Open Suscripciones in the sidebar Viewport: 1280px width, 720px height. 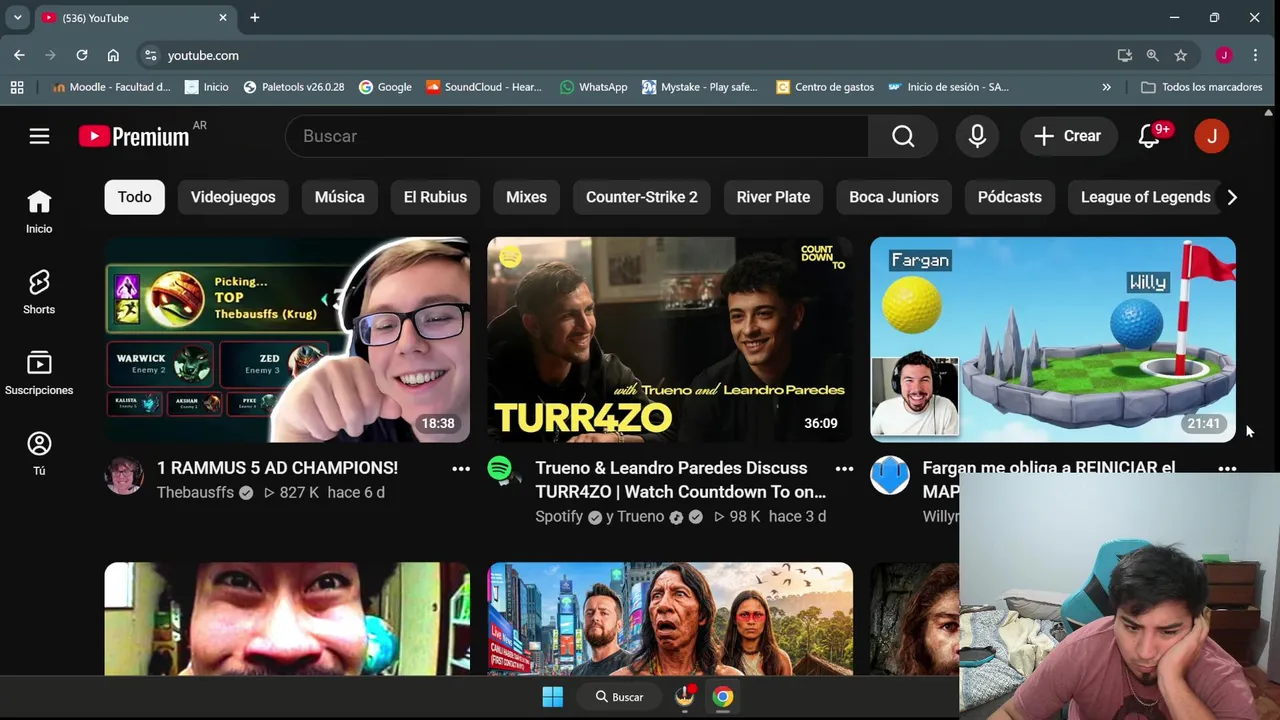pos(39,373)
